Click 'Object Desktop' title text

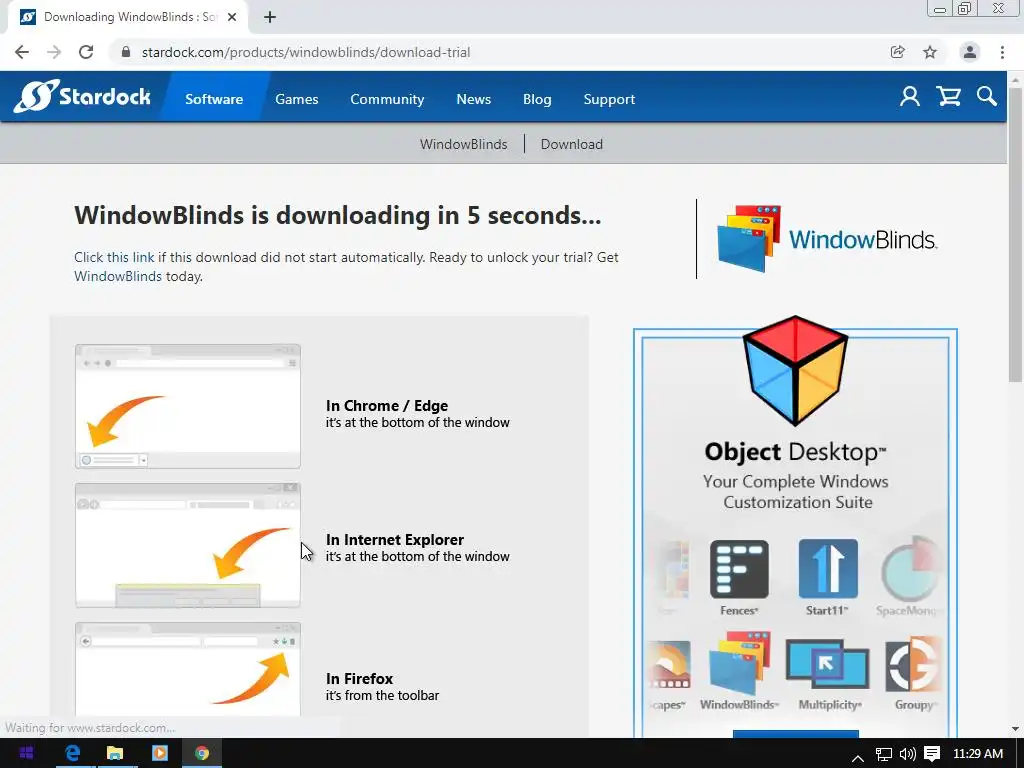[x=795, y=452]
